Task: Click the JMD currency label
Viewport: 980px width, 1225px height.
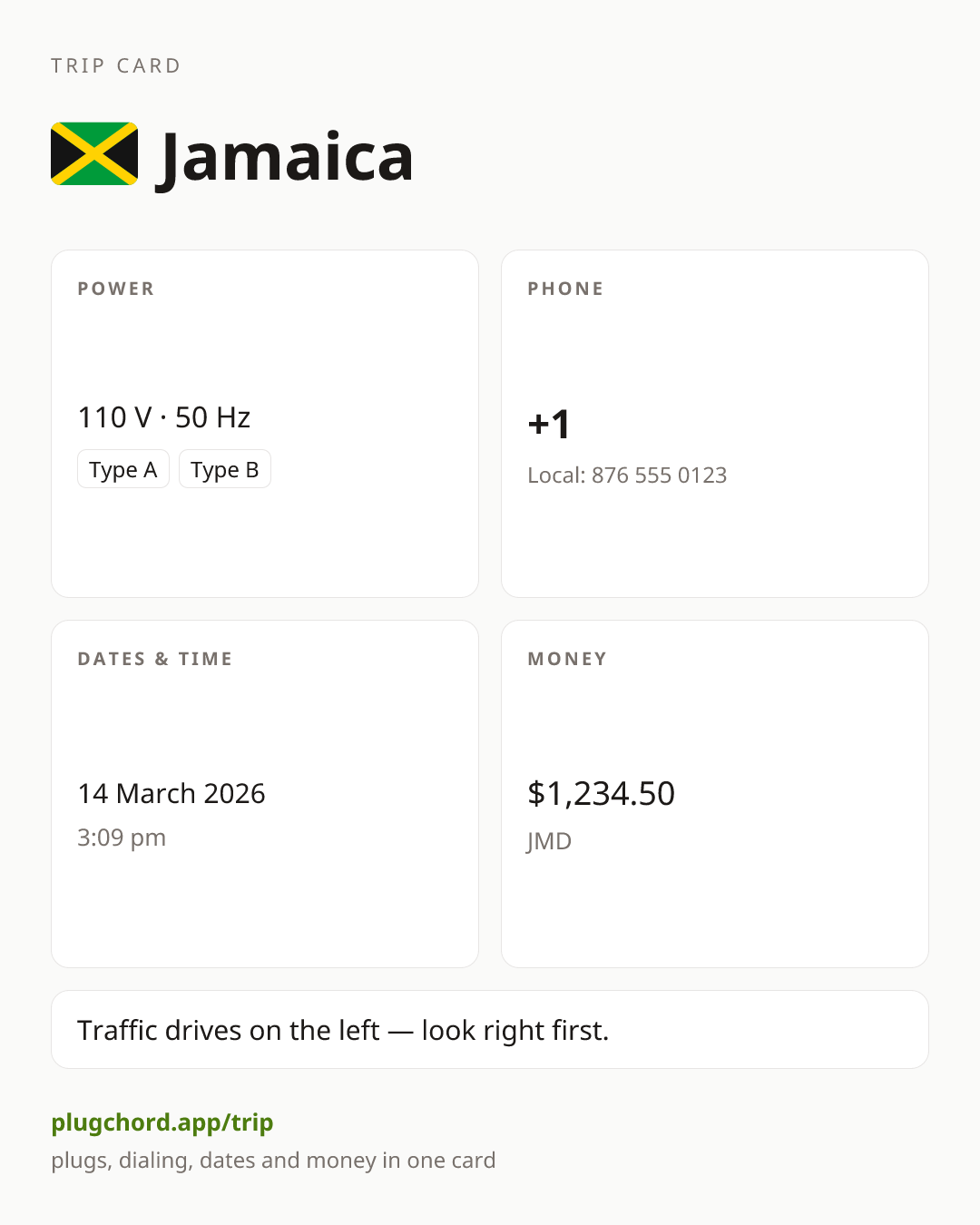Action: pyautogui.click(x=549, y=841)
